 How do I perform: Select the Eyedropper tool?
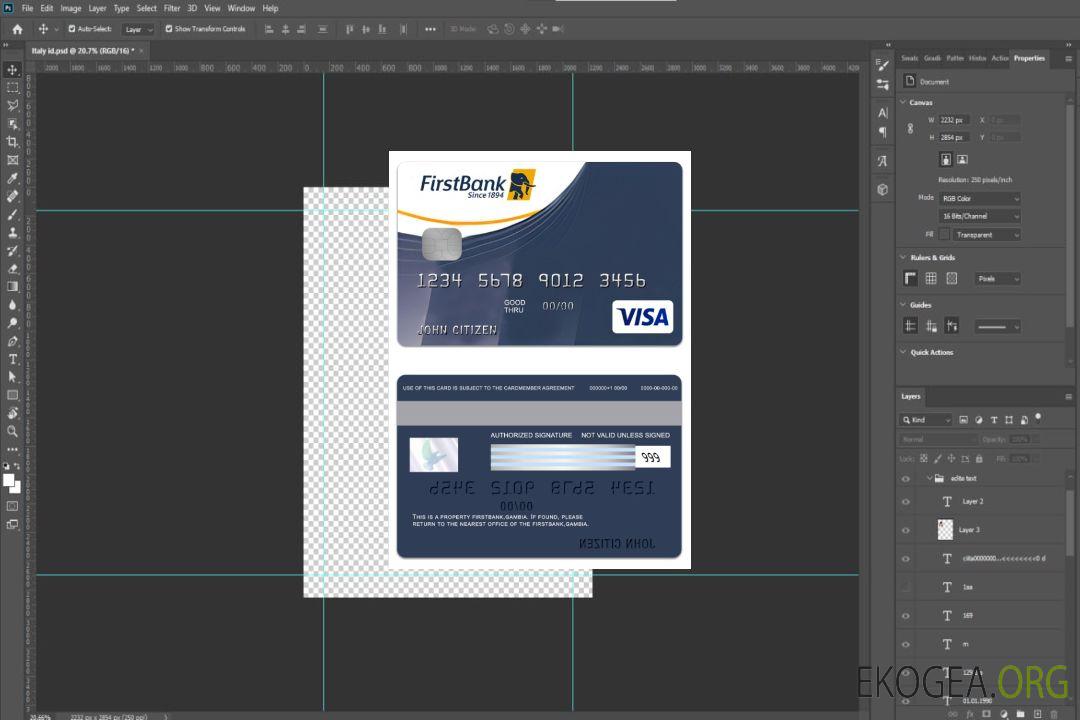click(x=12, y=178)
